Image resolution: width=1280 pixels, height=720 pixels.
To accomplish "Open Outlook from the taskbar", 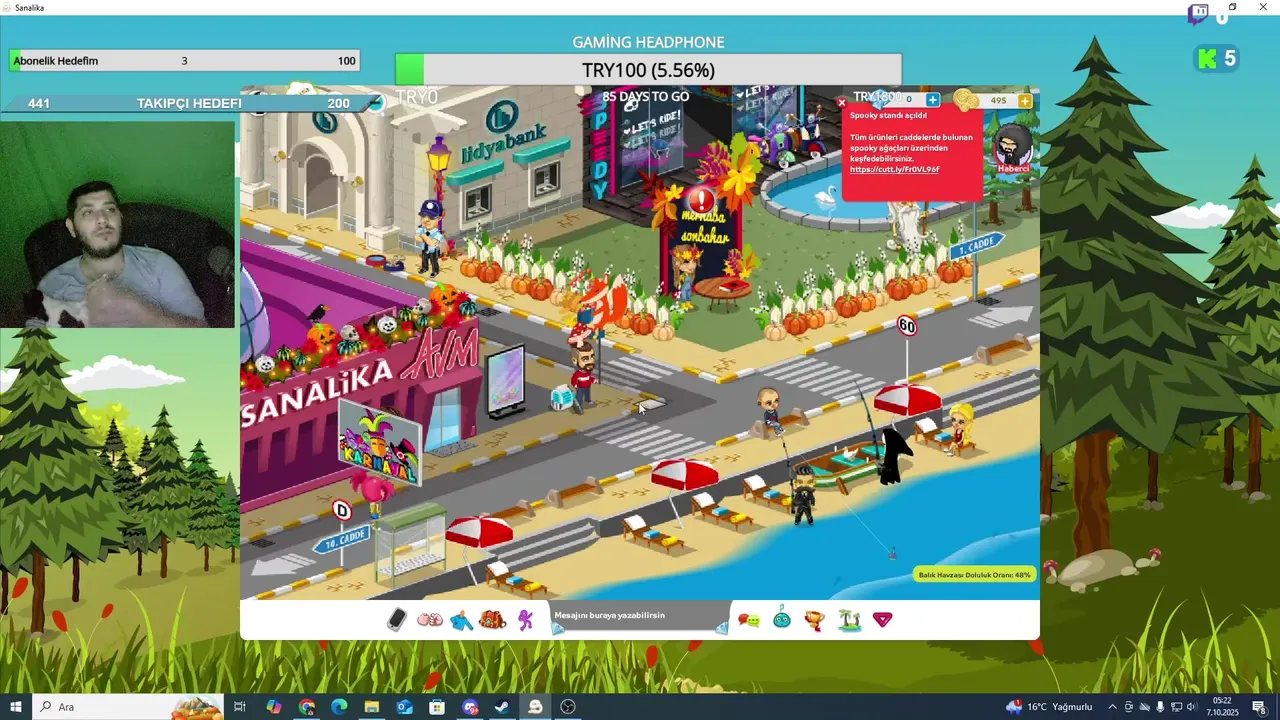I will tap(404, 707).
